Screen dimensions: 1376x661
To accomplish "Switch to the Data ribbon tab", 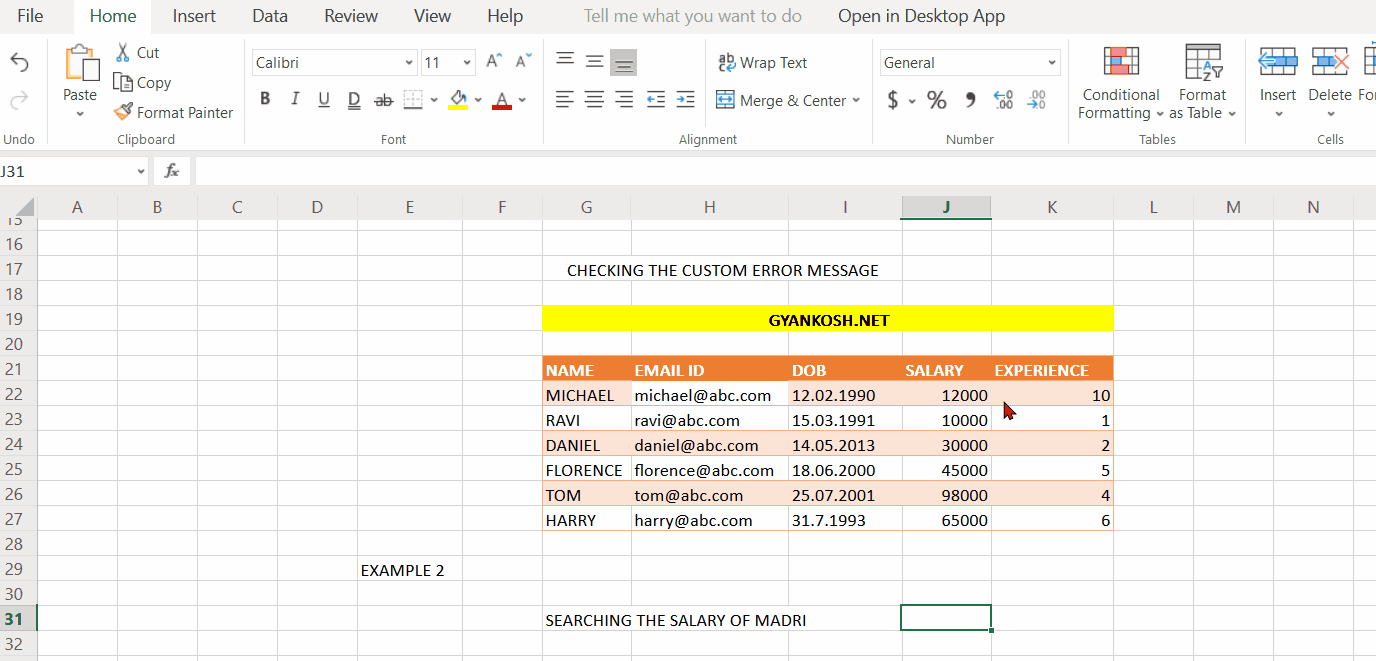I will point(269,16).
